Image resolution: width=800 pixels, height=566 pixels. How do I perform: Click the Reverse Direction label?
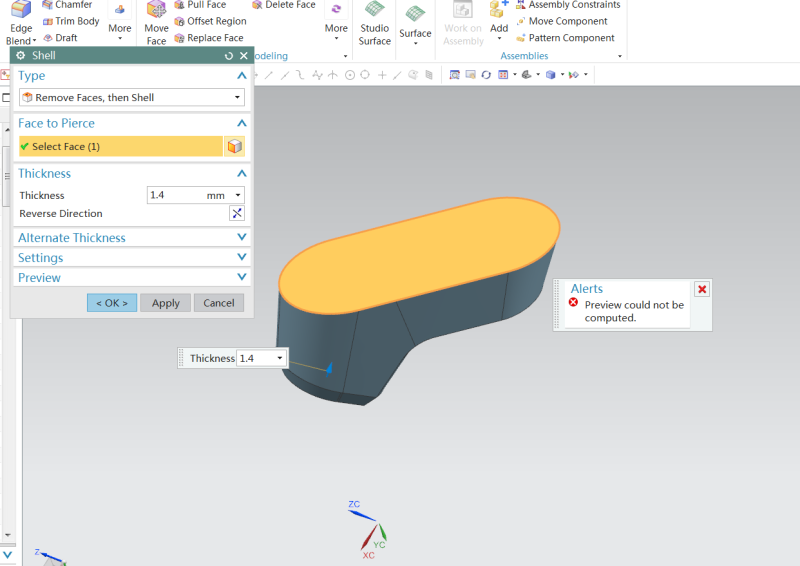pyautogui.click(x=61, y=213)
